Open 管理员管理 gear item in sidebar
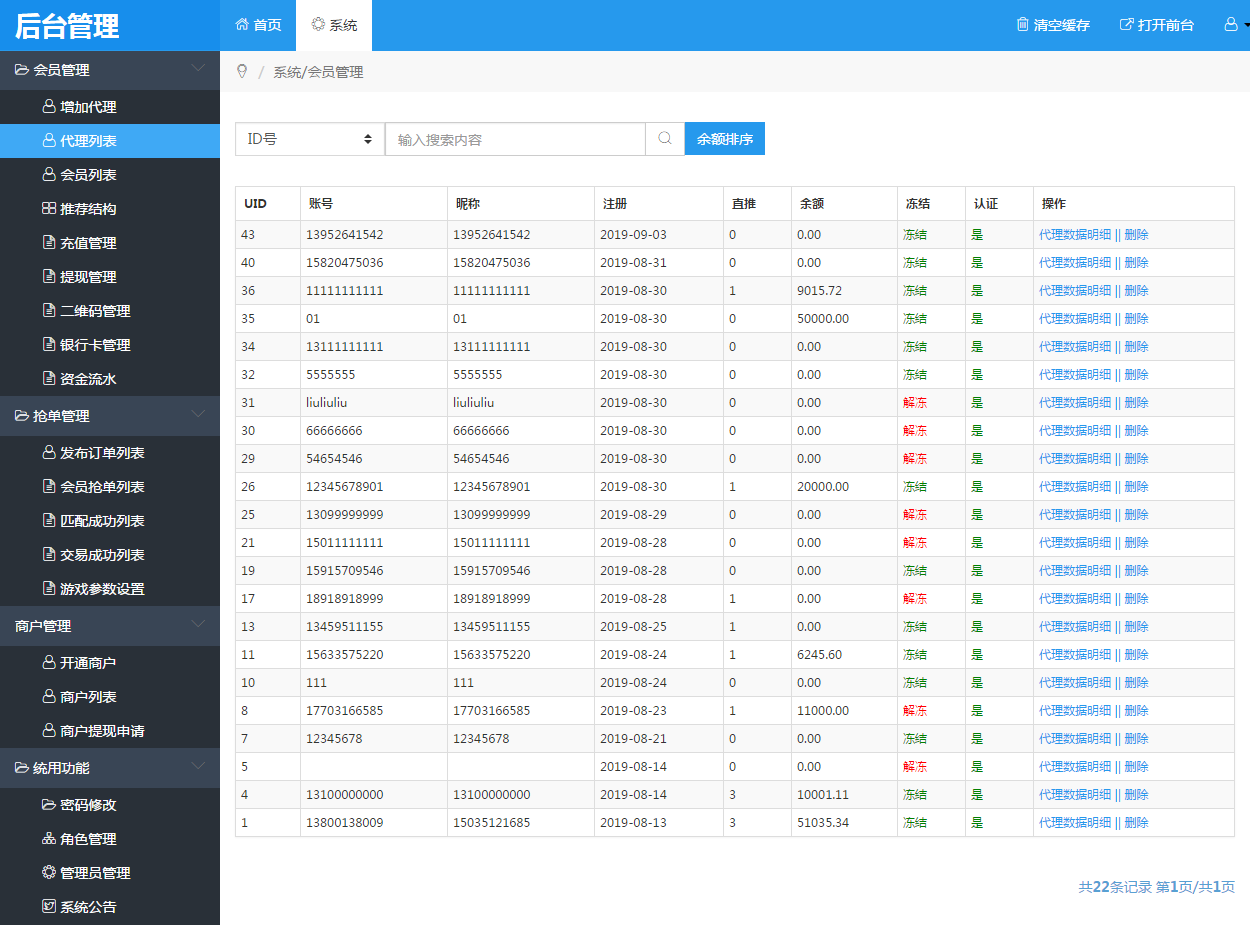The width and height of the screenshot is (1250, 925). (48, 873)
